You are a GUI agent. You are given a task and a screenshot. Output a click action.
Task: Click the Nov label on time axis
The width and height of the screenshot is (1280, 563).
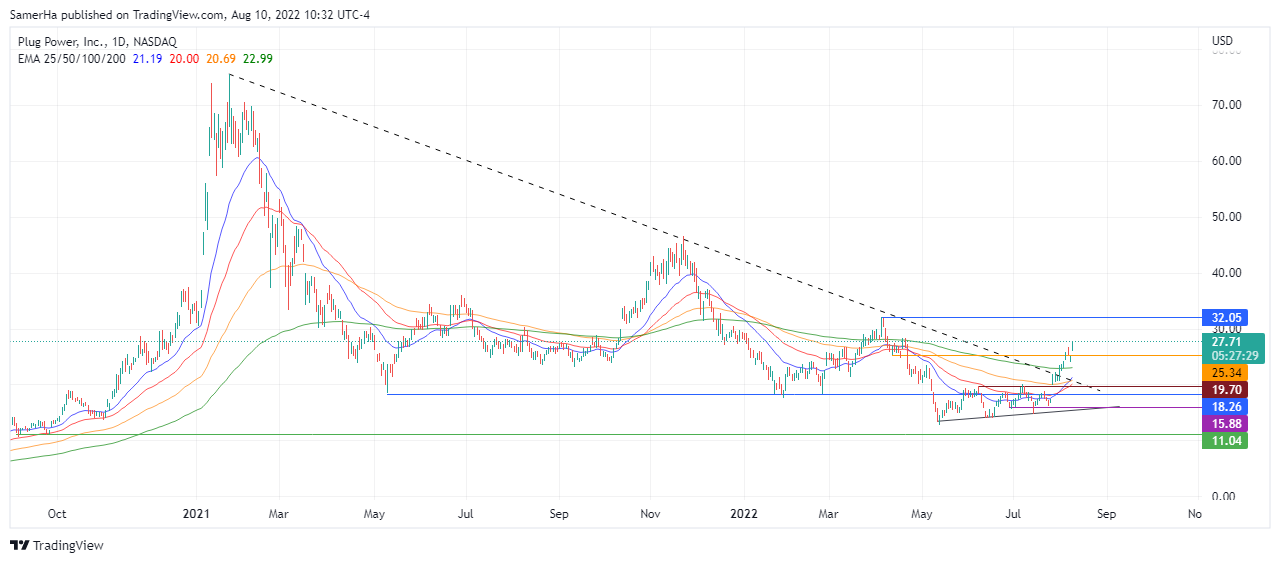(x=650, y=514)
